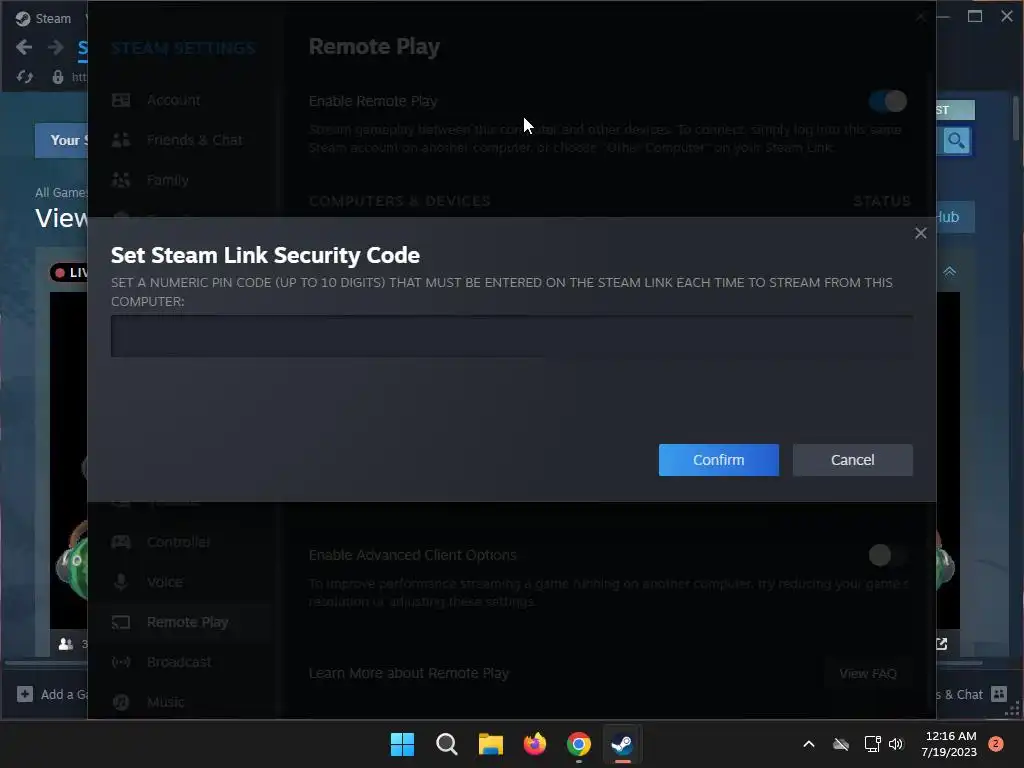Viewport: 1024px width, 768px height.
Task: Click Add a Game plus icon
Action: [25, 694]
